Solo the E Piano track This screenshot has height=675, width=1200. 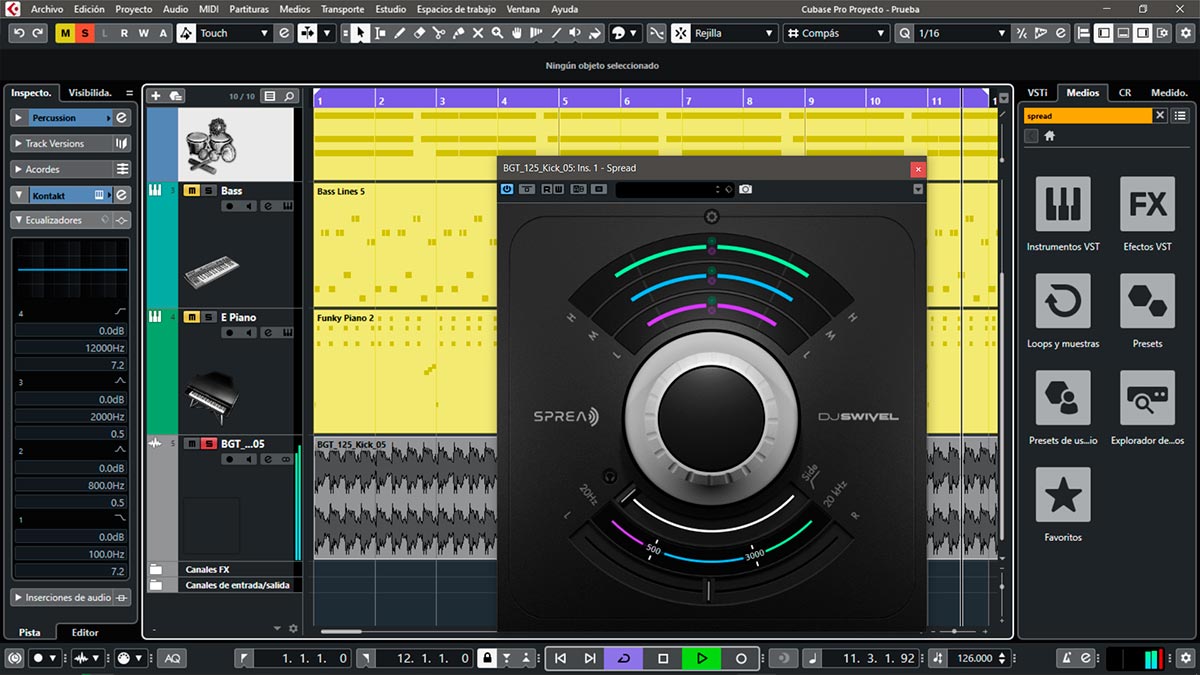(x=208, y=317)
